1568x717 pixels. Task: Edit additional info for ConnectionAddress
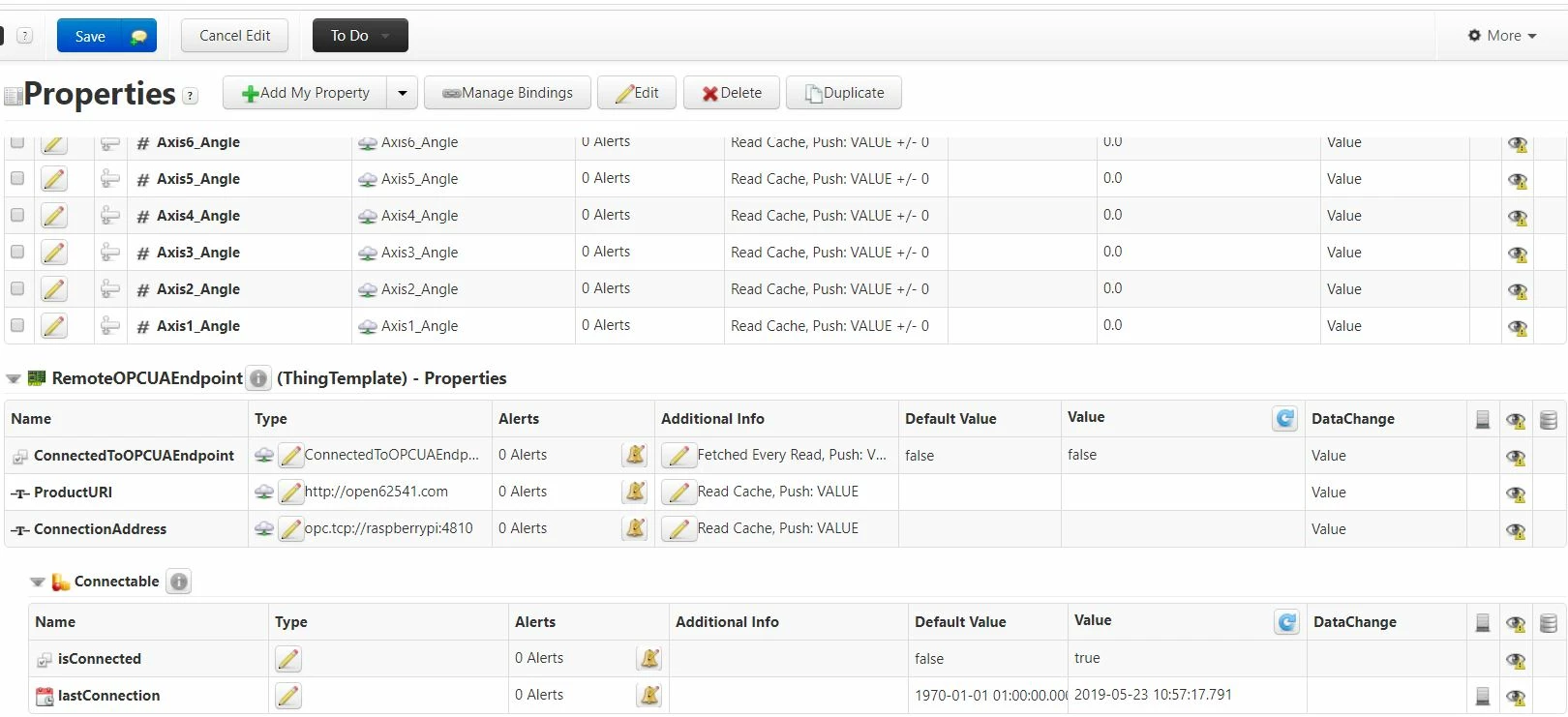click(679, 528)
